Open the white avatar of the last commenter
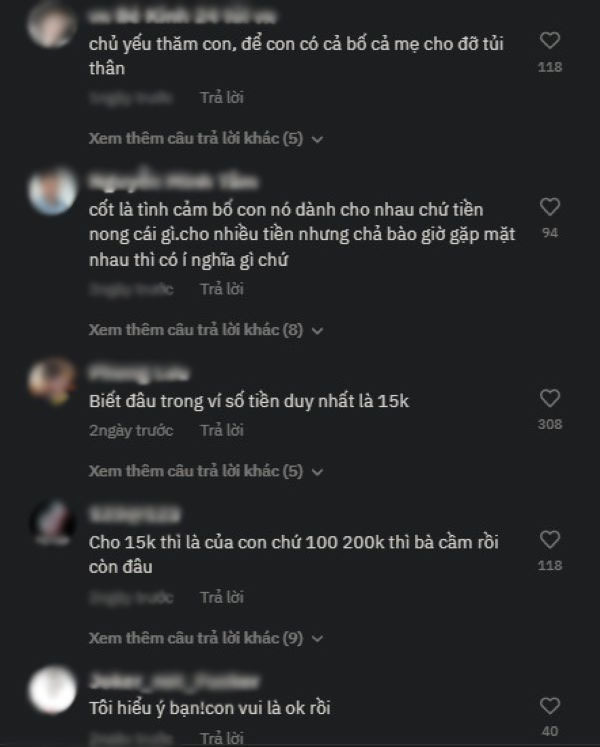This screenshot has height=747, width=600. coord(52,690)
